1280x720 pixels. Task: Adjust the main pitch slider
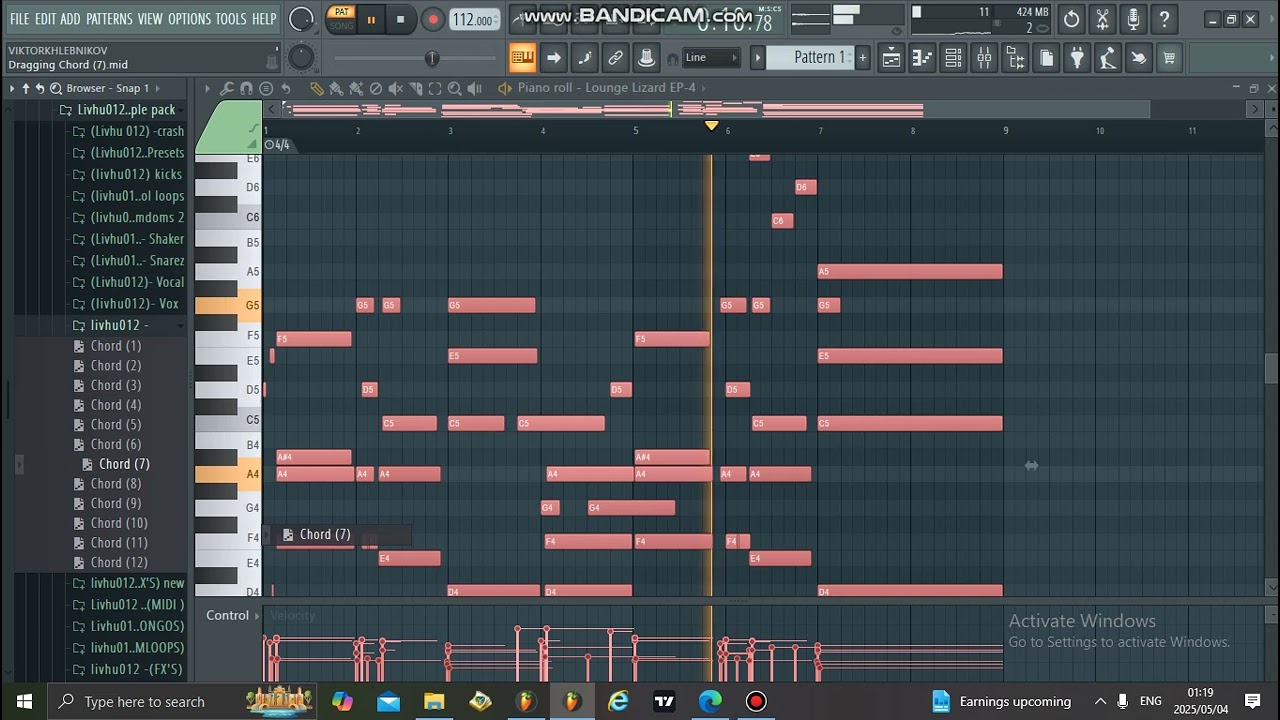(x=432, y=58)
